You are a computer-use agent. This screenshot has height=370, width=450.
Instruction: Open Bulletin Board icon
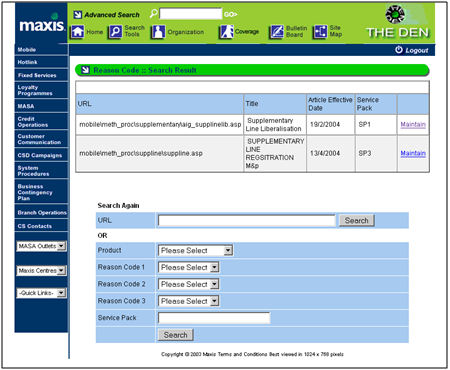(x=276, y=32)
